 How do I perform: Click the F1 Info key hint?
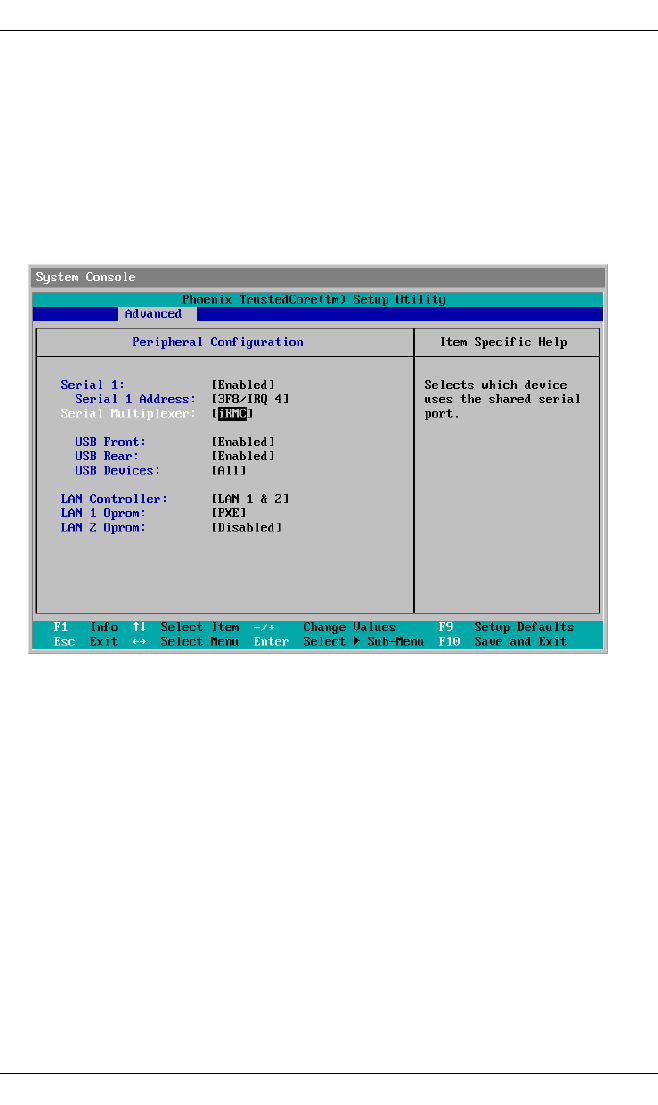[86, 627]
